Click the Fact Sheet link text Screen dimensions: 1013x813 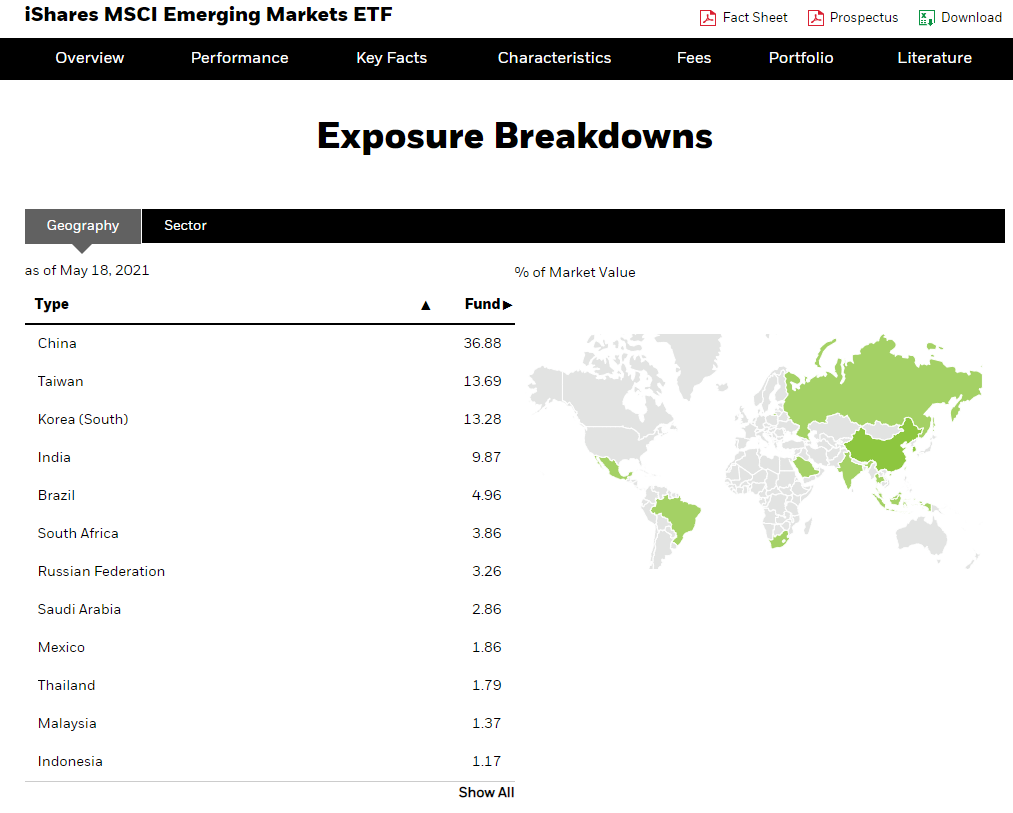tap(755, 17)
